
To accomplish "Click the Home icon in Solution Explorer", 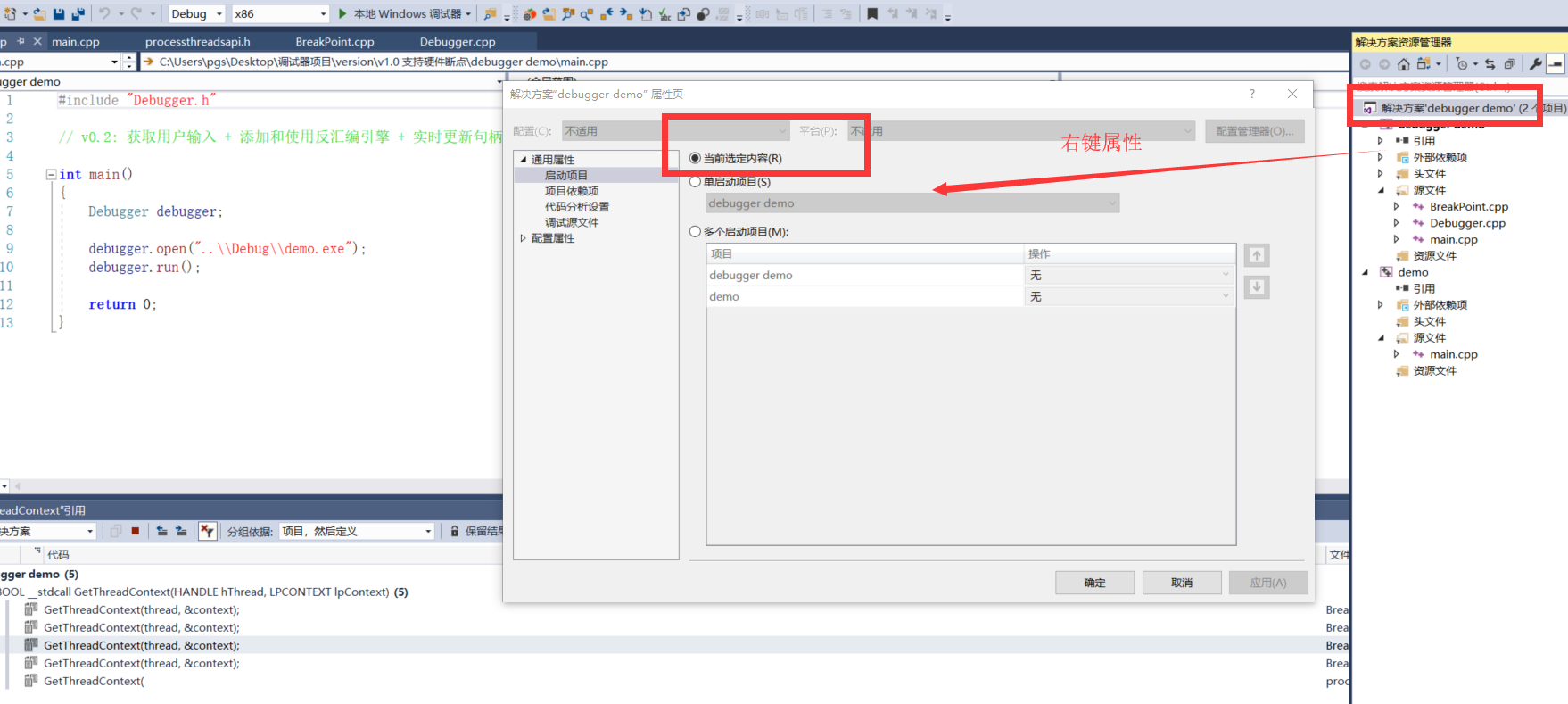I will [x=1404, y=63].
